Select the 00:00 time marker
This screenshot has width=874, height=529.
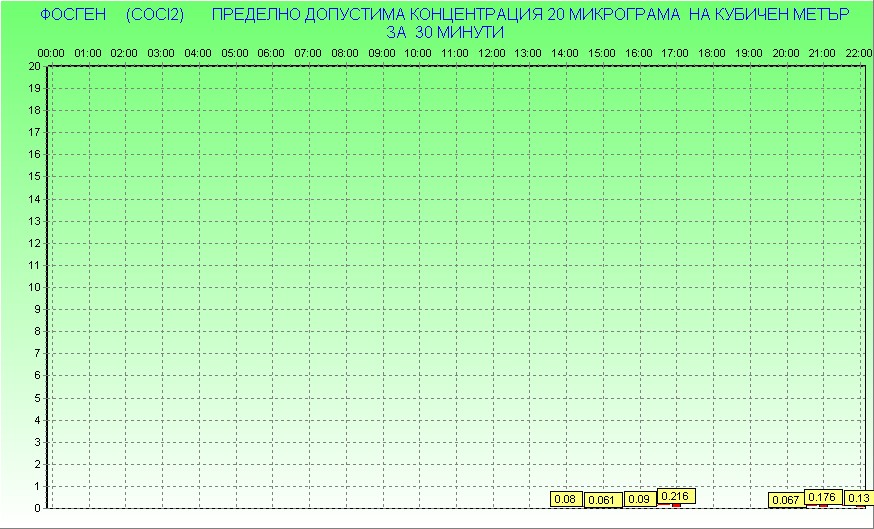point(51,53)
